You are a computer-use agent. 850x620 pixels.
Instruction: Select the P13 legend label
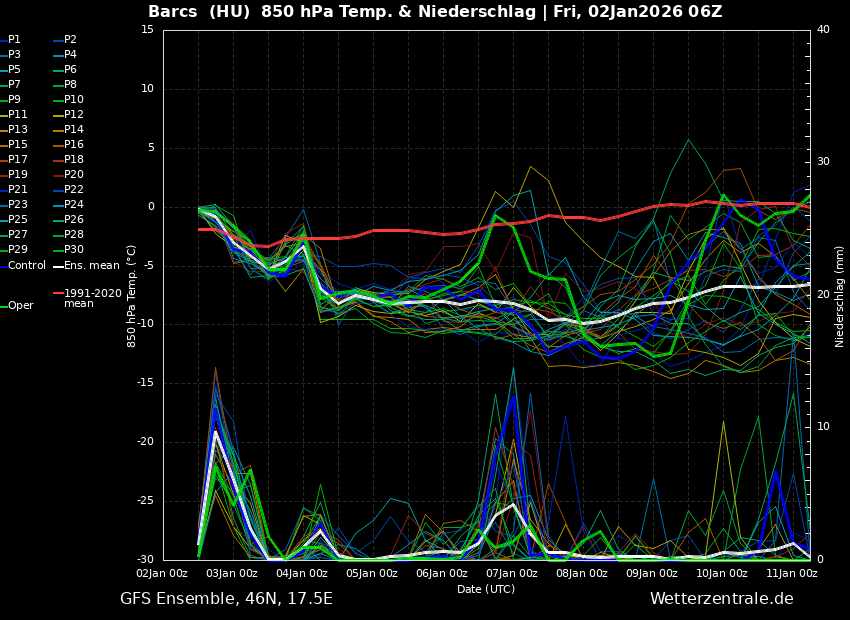point(17,130)
